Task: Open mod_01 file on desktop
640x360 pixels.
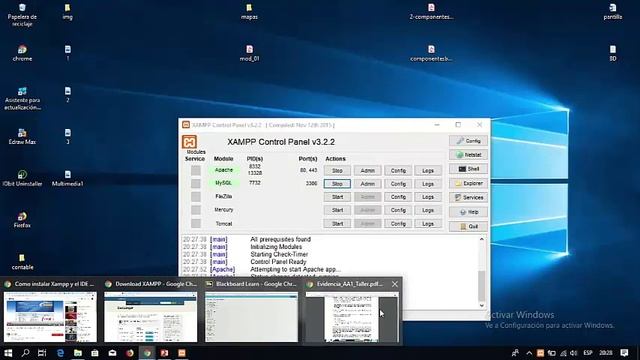Action: tap(249, 53)
